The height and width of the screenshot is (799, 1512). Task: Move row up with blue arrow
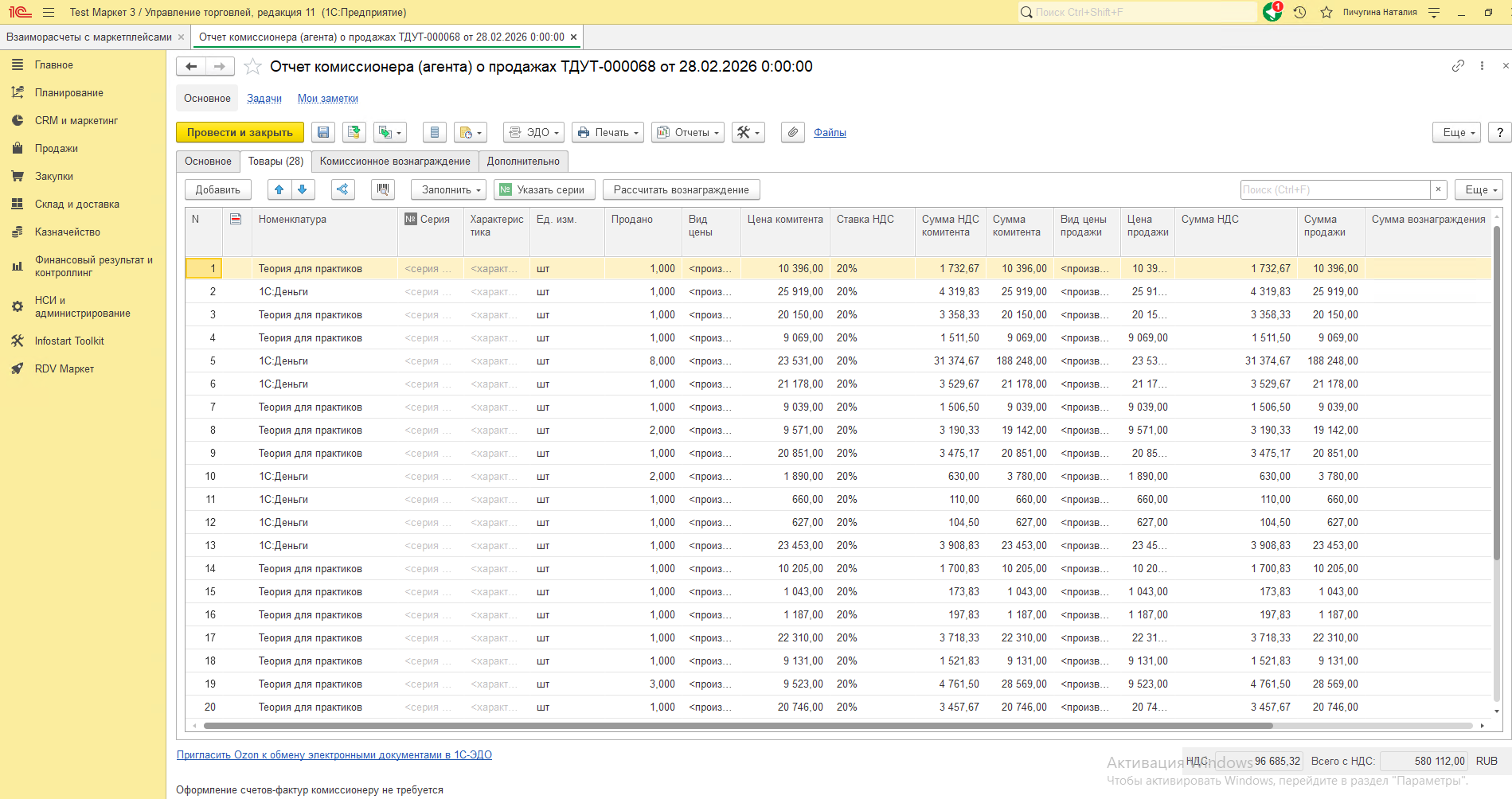[279, 189]
